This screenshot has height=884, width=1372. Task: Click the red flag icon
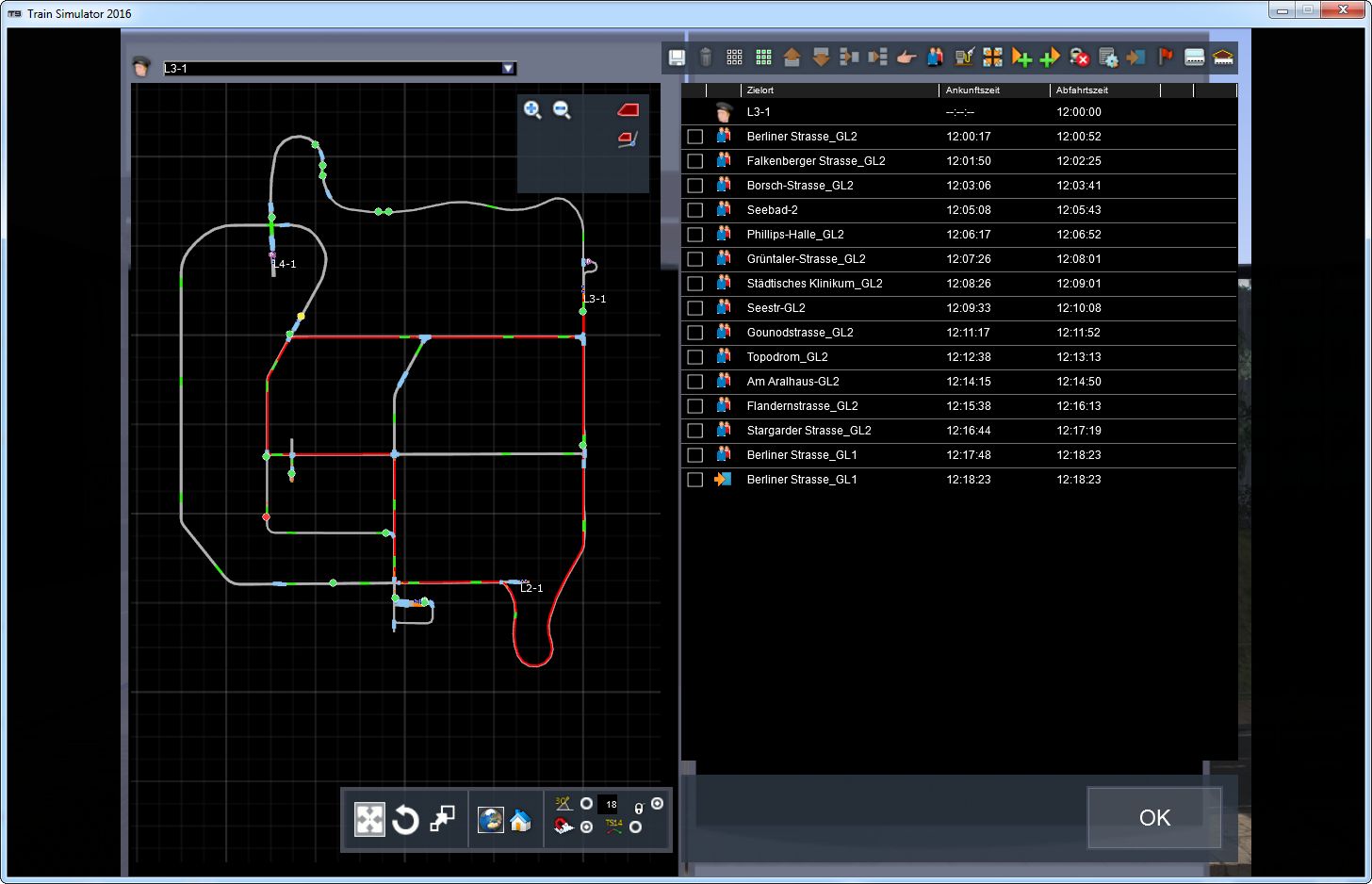[x=1166, y=57]
